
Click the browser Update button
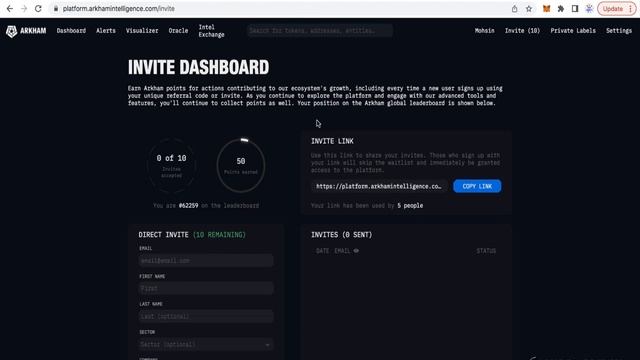click(616, 9)
